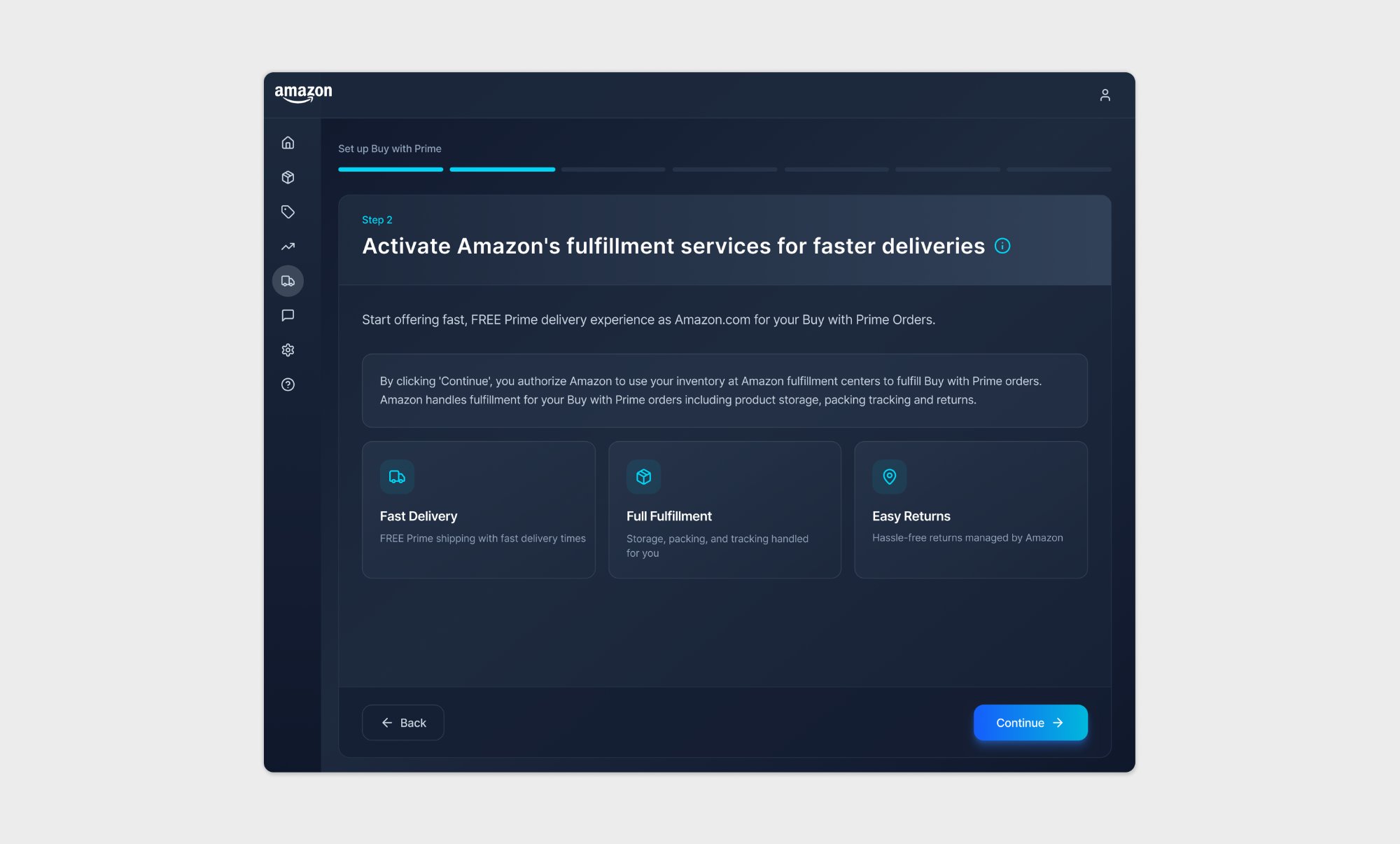1400x844 pixels.
Task: Click the Continue button
Action: pos(1030,723)
